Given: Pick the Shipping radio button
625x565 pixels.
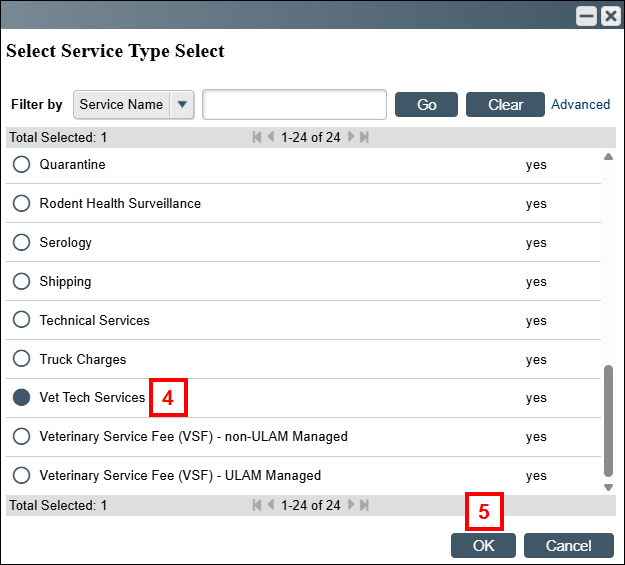Looking at the screenshot, I should (x=21, y=281).
